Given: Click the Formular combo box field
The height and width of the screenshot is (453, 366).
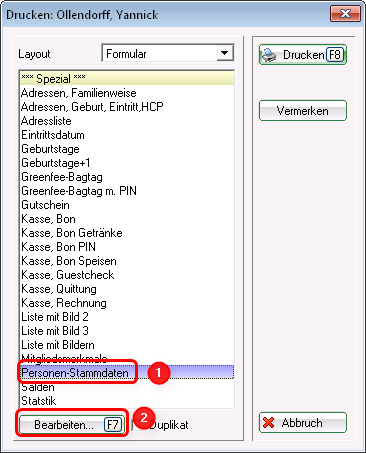Looking at the screenshot, I should [x=168, y=53].
